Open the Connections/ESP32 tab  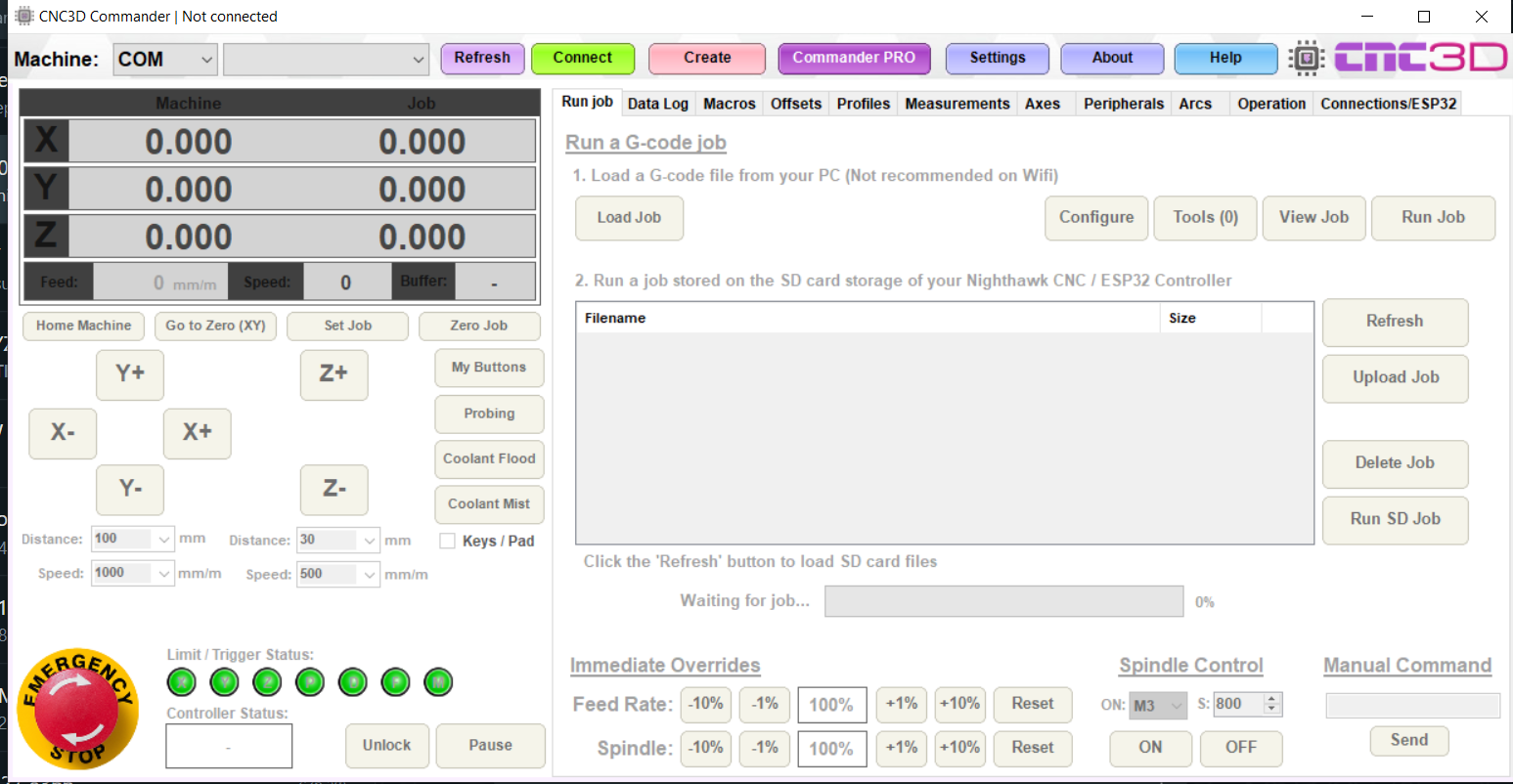[1389, 104]
